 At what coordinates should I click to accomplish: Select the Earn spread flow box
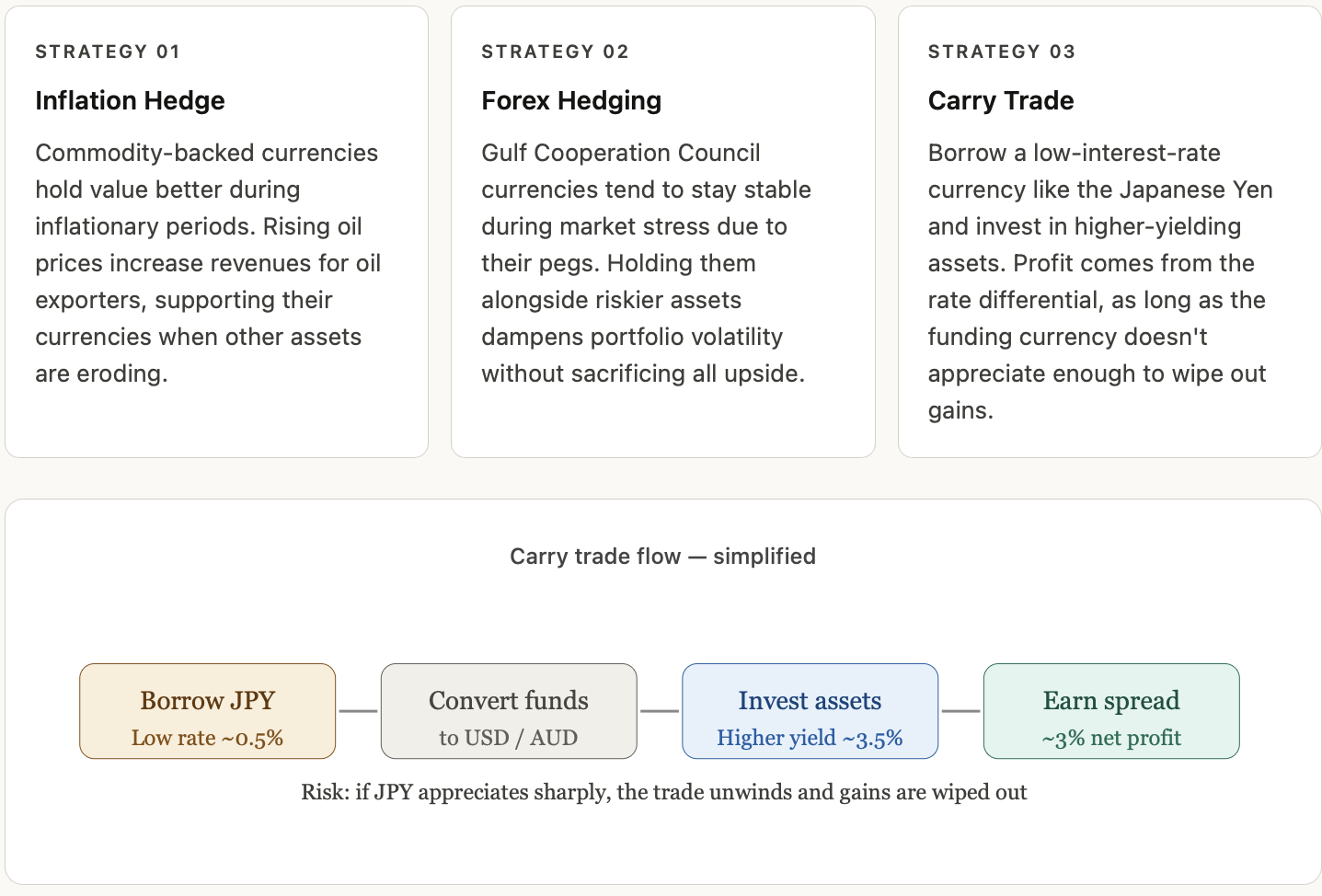1111,711
